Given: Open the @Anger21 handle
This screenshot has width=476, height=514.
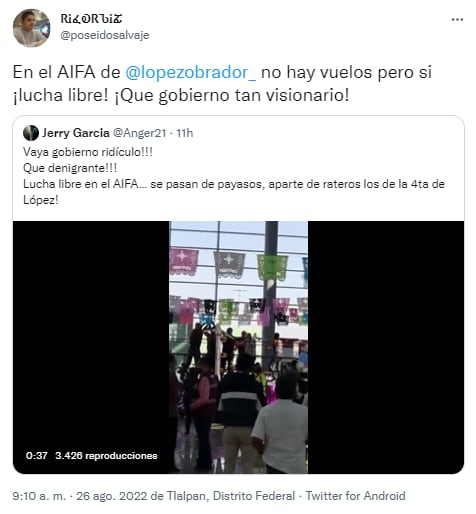Looking at the screenshot, I should 139,133.
